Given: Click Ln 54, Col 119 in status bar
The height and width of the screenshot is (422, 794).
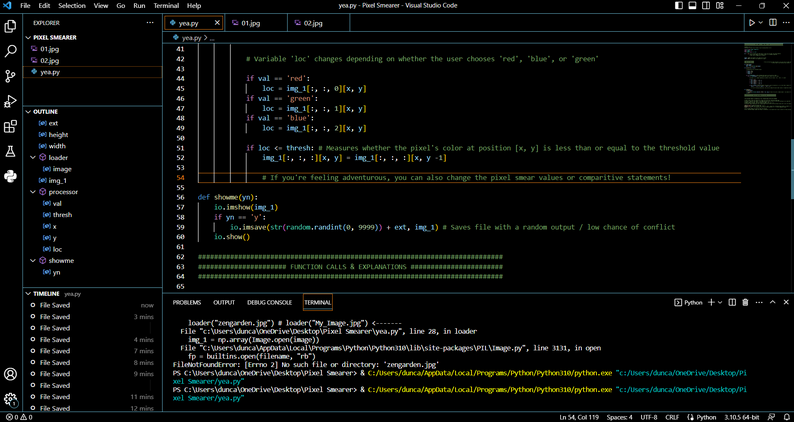Looking at the screenshot, I should point(578,417).
